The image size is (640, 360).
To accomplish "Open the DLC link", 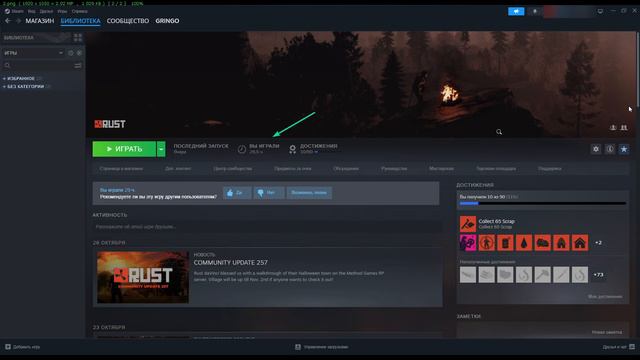I will tap(178, 169).
